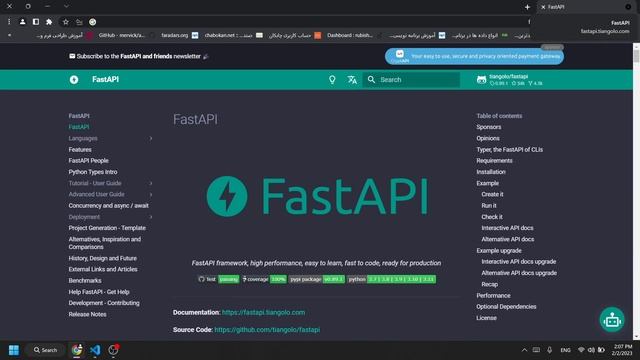Screen dimensions: 640x360
Task: Click the search magnifier icon in header
Action: 371,80
